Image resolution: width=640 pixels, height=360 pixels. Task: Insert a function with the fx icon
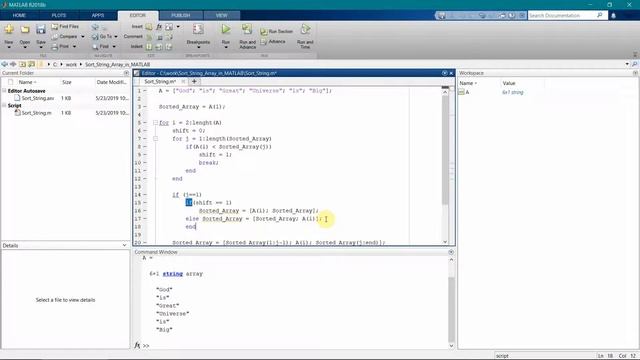[159, 27]
